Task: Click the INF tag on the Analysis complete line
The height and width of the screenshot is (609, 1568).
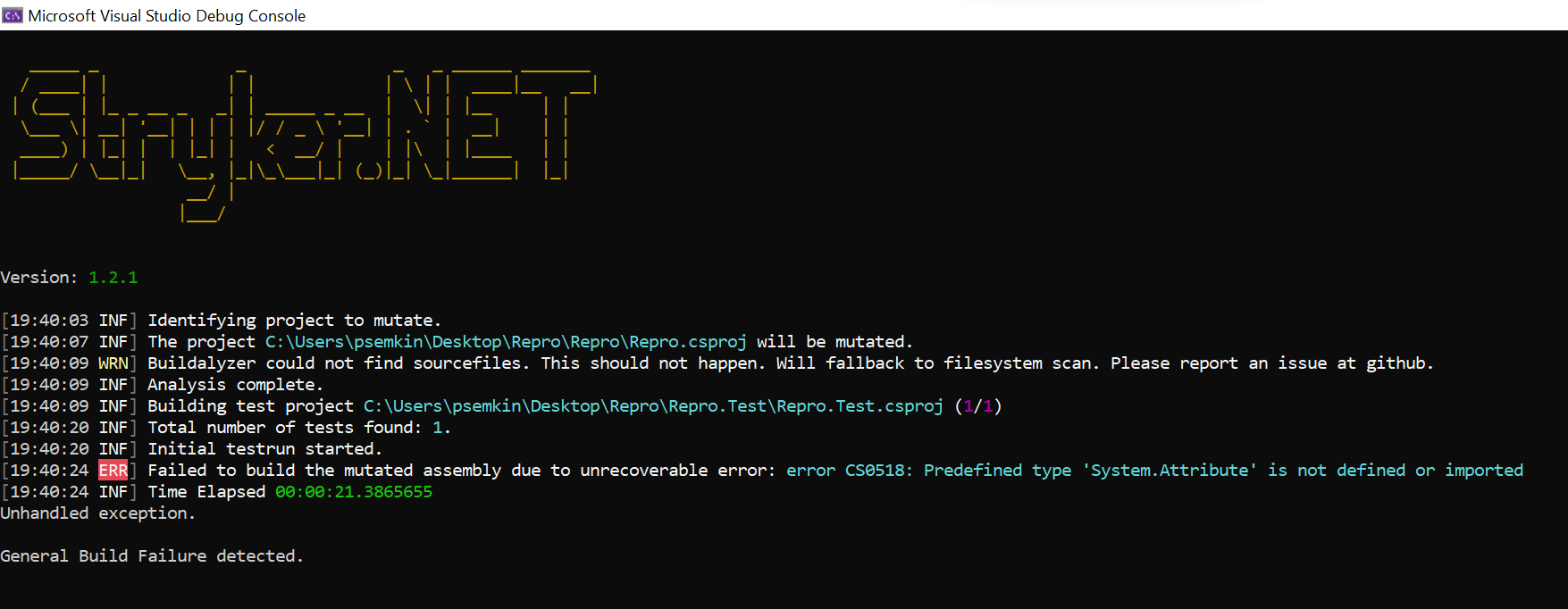Action: 113,384
